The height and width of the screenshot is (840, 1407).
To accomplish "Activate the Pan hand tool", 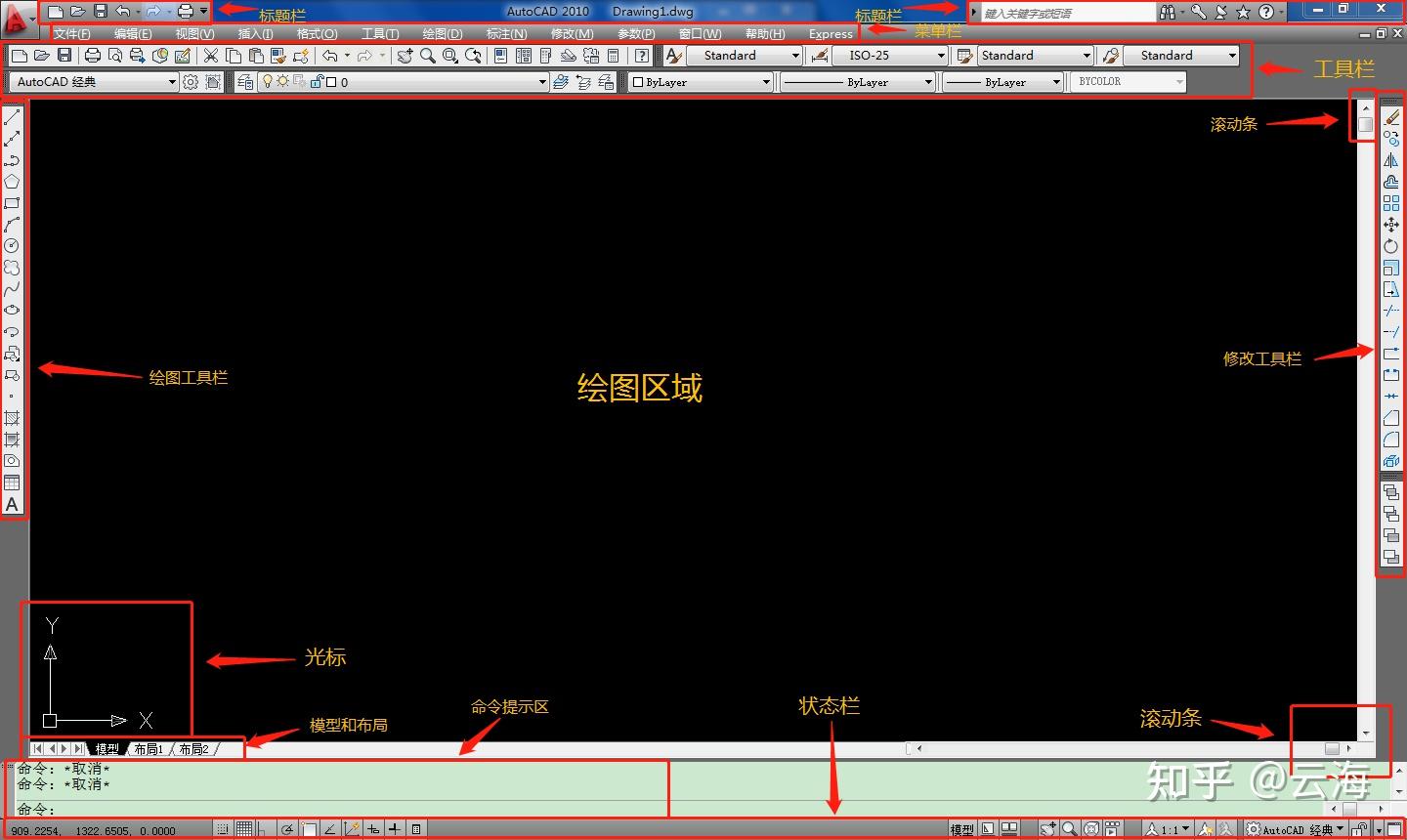I will [x=405, y=56].
